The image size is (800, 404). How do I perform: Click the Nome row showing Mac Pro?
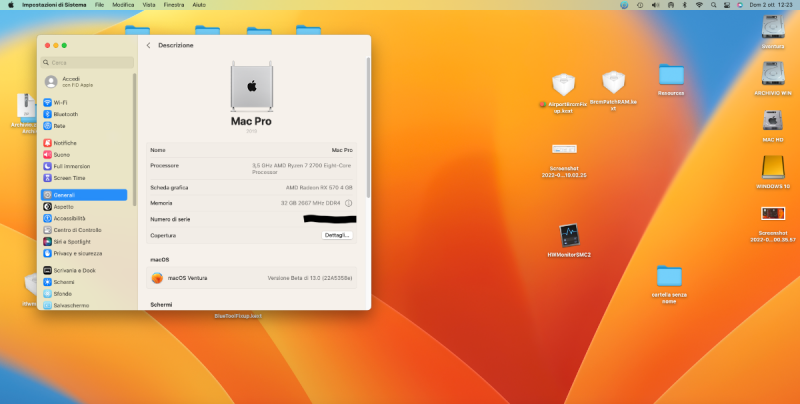pyautogui.click(x=252, y=150)
